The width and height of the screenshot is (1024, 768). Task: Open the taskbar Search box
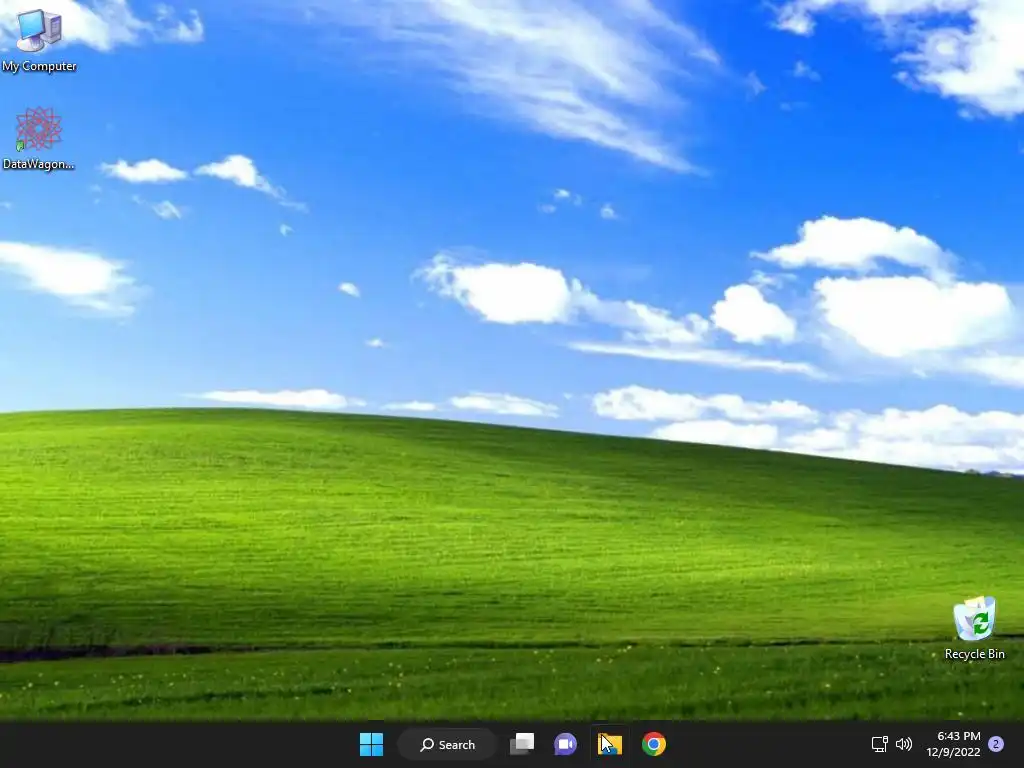[x=447, y=744]
